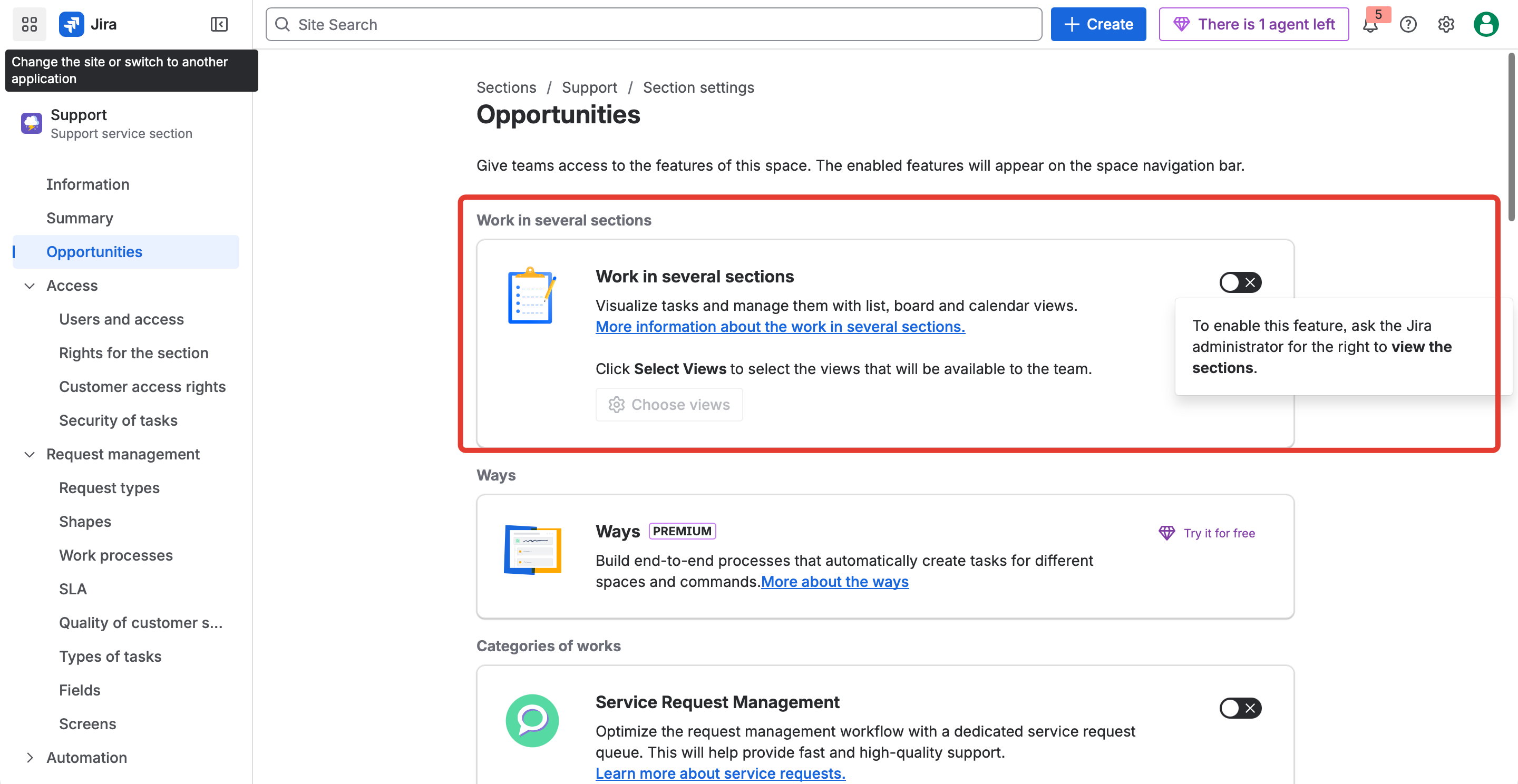The height and width of the screenshot is (784, 1518).
Task: Select Summary in the sidebar
Action: [x=80, y=218]
